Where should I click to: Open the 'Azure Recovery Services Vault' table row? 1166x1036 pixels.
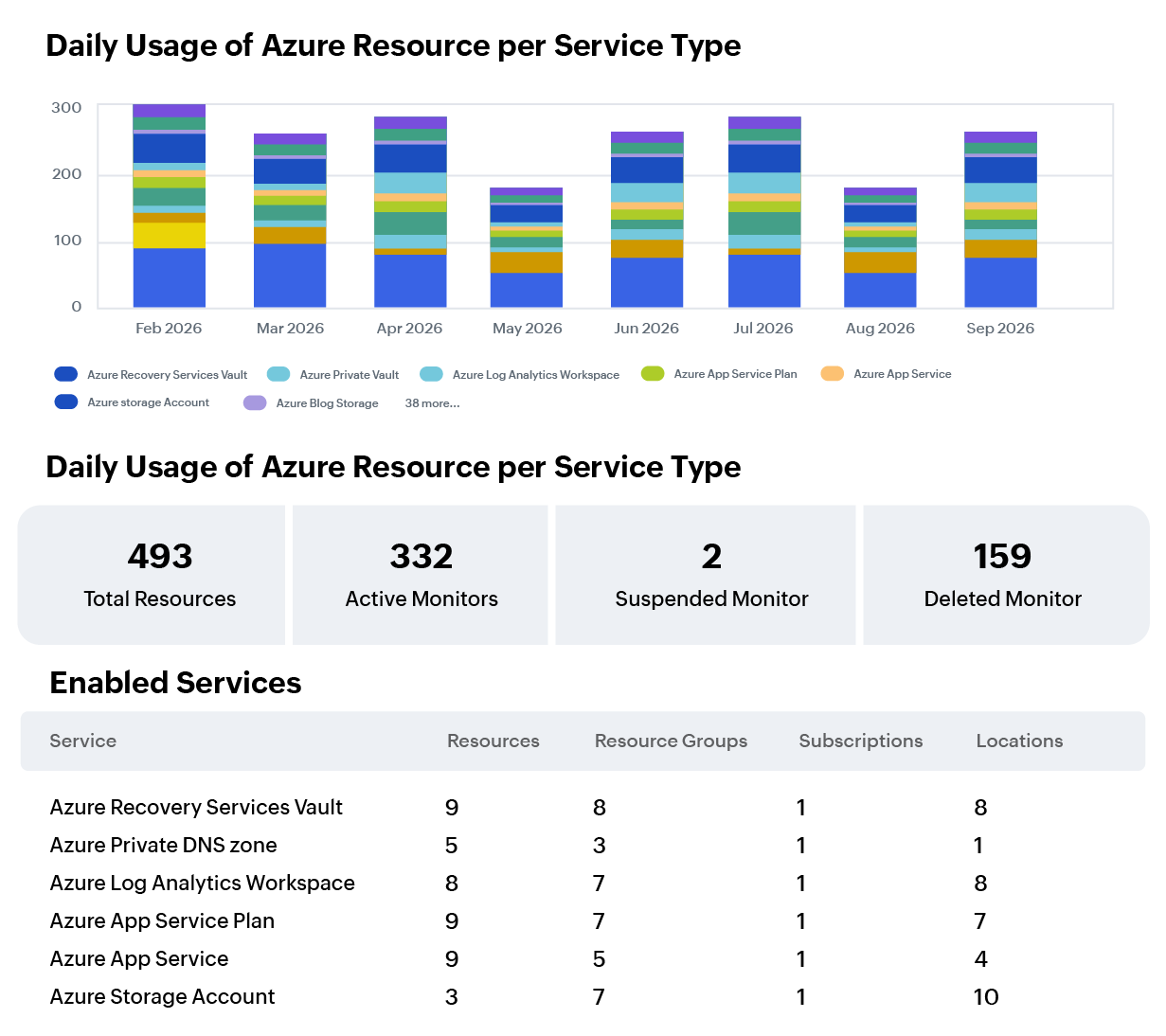(x=583, y=807)
